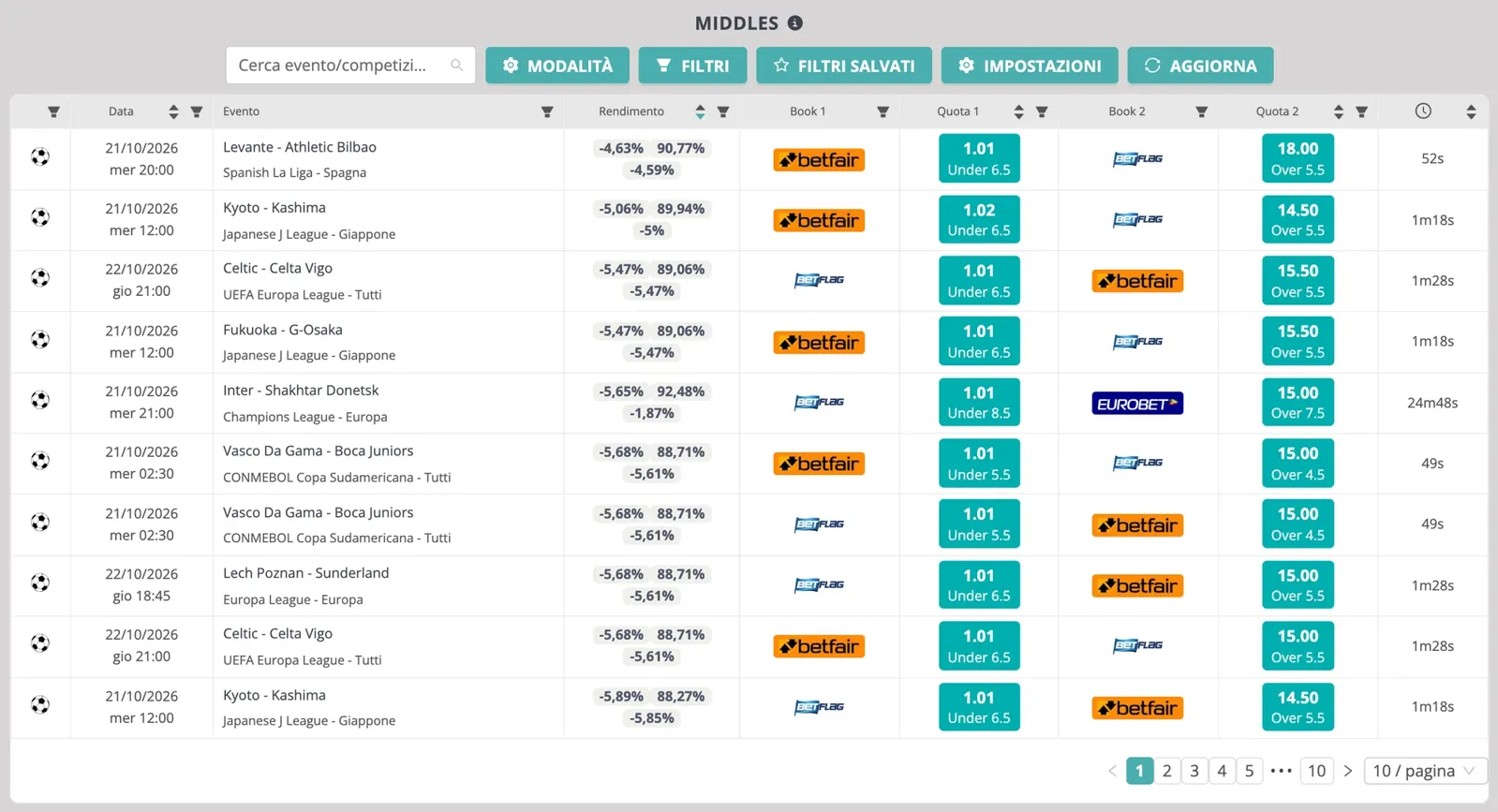Image resolution: width=1498 pixels, height=812 pixels.
Task: Go to page 5
Action: (x=1249, y=771)
